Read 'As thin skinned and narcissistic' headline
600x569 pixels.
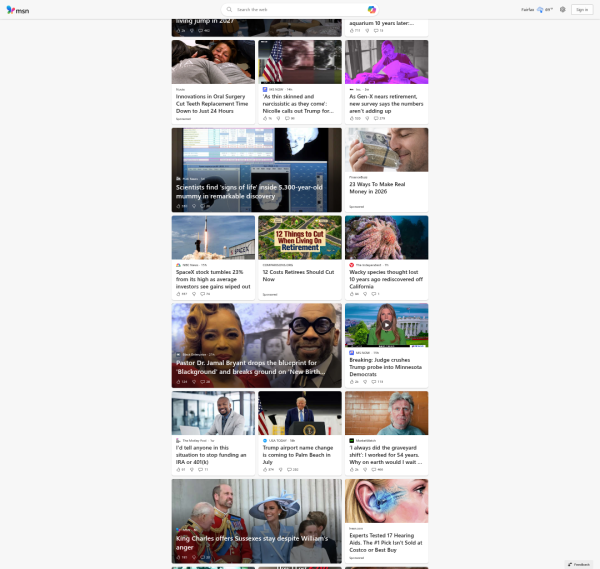pyautogui.click(x=298, y=104)
